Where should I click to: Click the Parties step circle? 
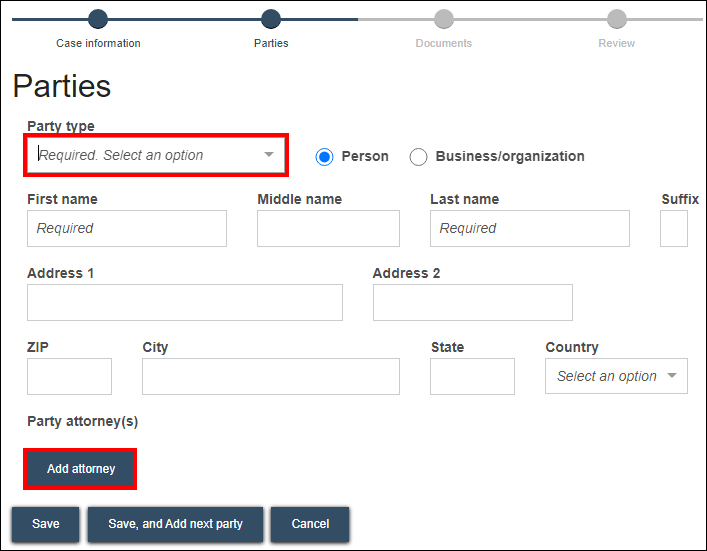pyautogui.click(x=271, y=19)
